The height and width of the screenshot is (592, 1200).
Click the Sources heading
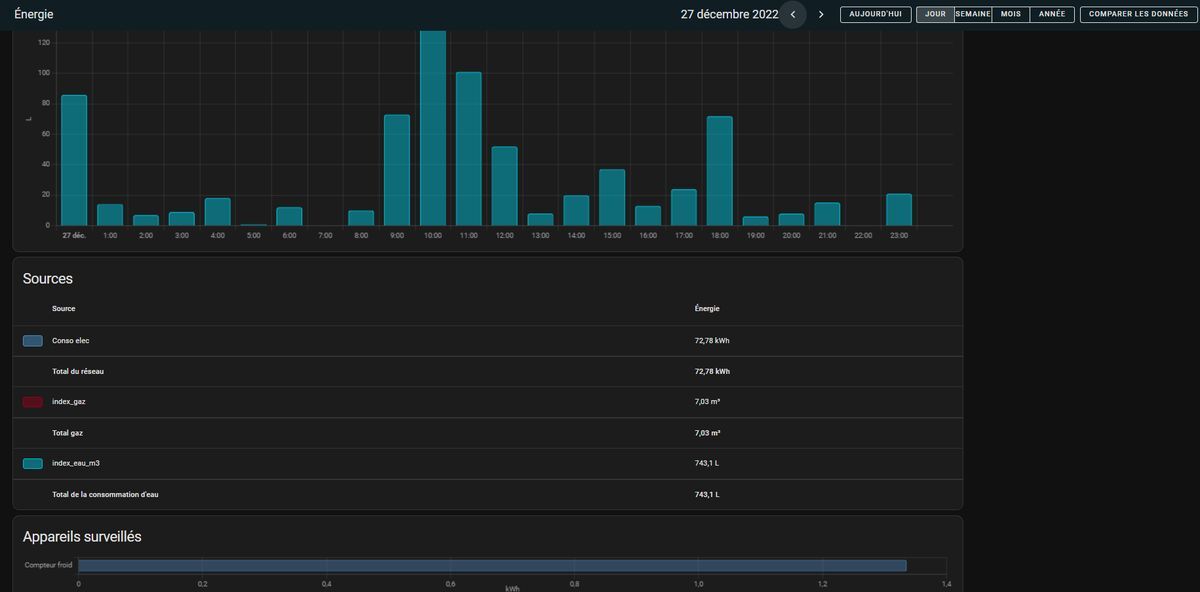click(48, 278)
